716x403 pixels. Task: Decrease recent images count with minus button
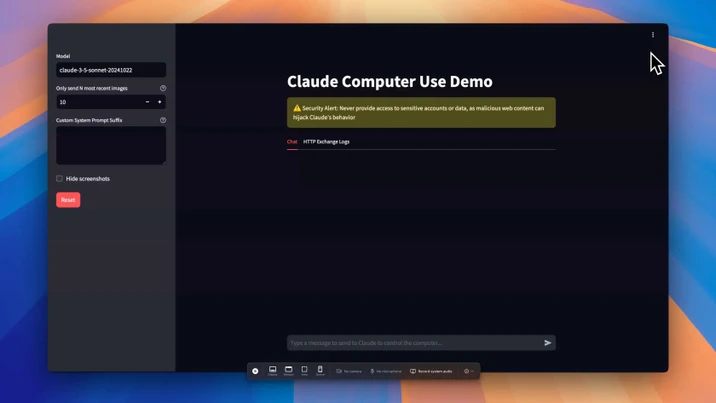(147, 102)
